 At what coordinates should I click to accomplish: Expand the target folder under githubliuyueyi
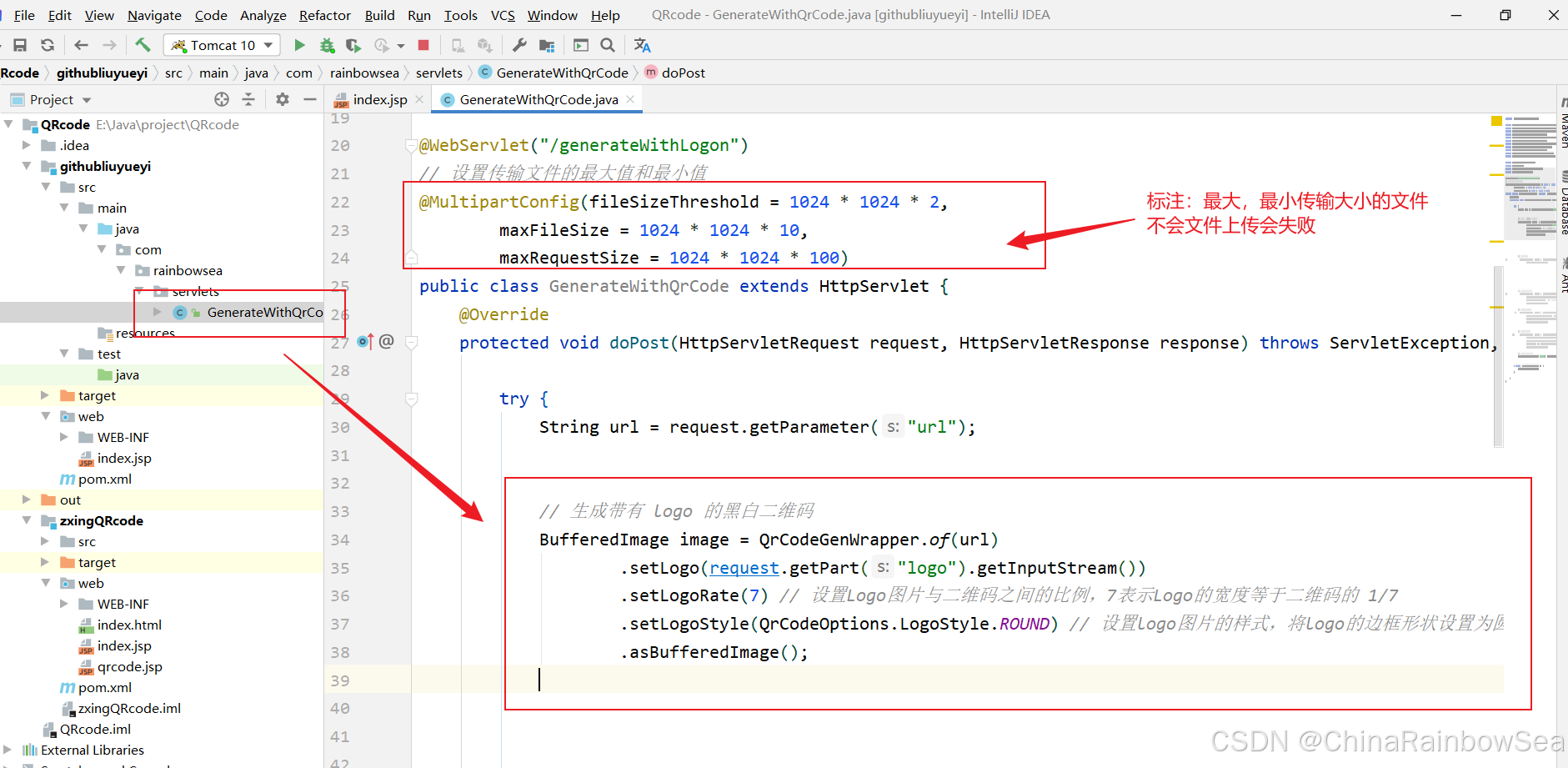click(46, 395)
